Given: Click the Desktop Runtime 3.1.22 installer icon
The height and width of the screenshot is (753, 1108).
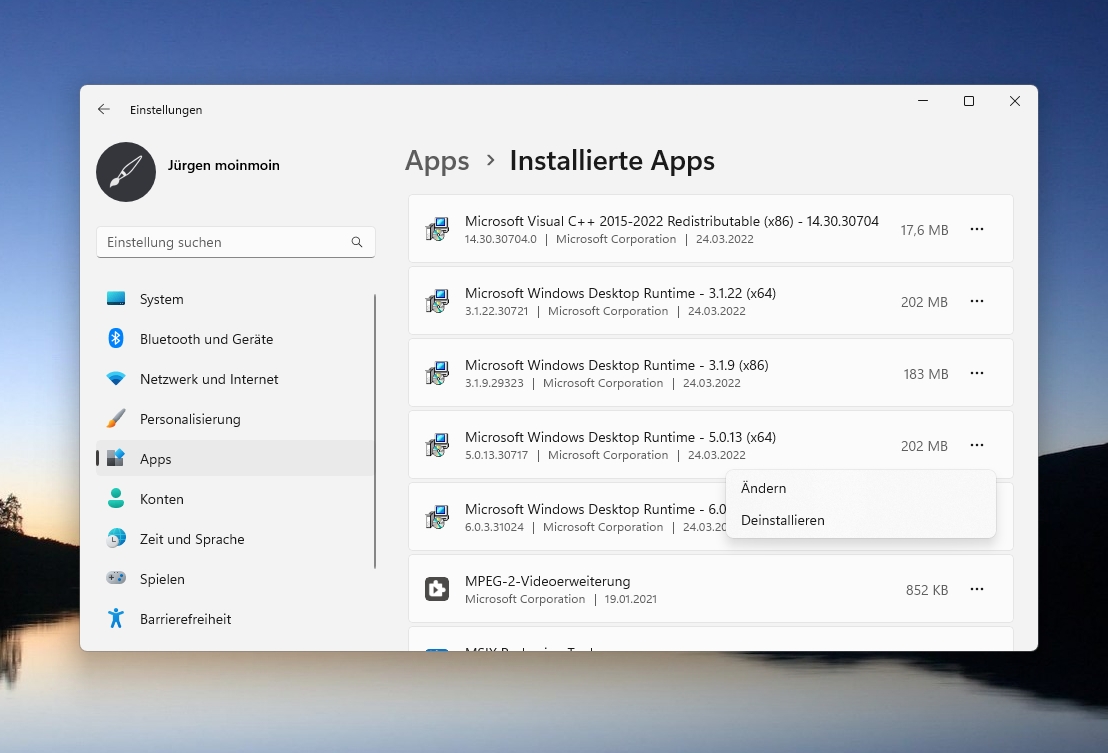Looking at the screenshot, I should [437, 302].
